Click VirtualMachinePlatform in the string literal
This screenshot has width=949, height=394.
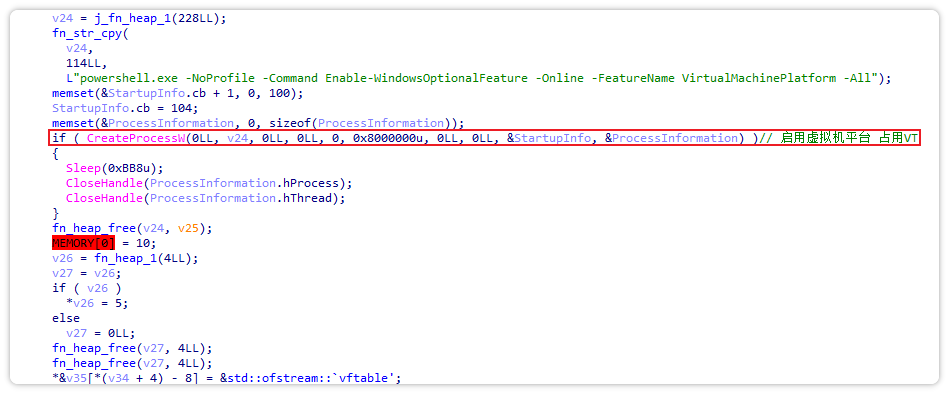coord(759,78)
